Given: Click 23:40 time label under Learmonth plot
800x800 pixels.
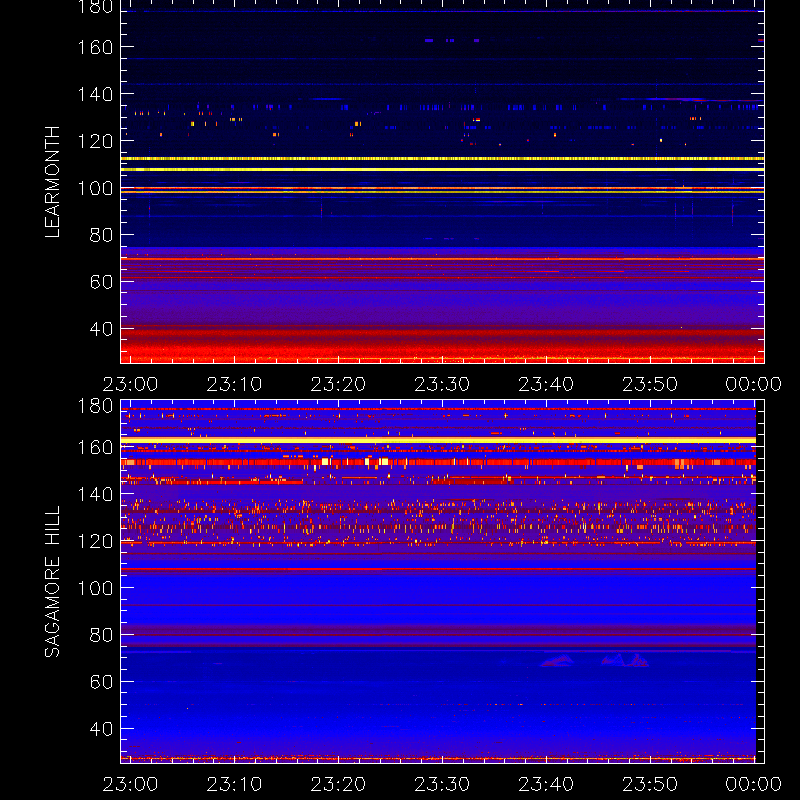Looking at the screenshot, I should tap(546, 384).
